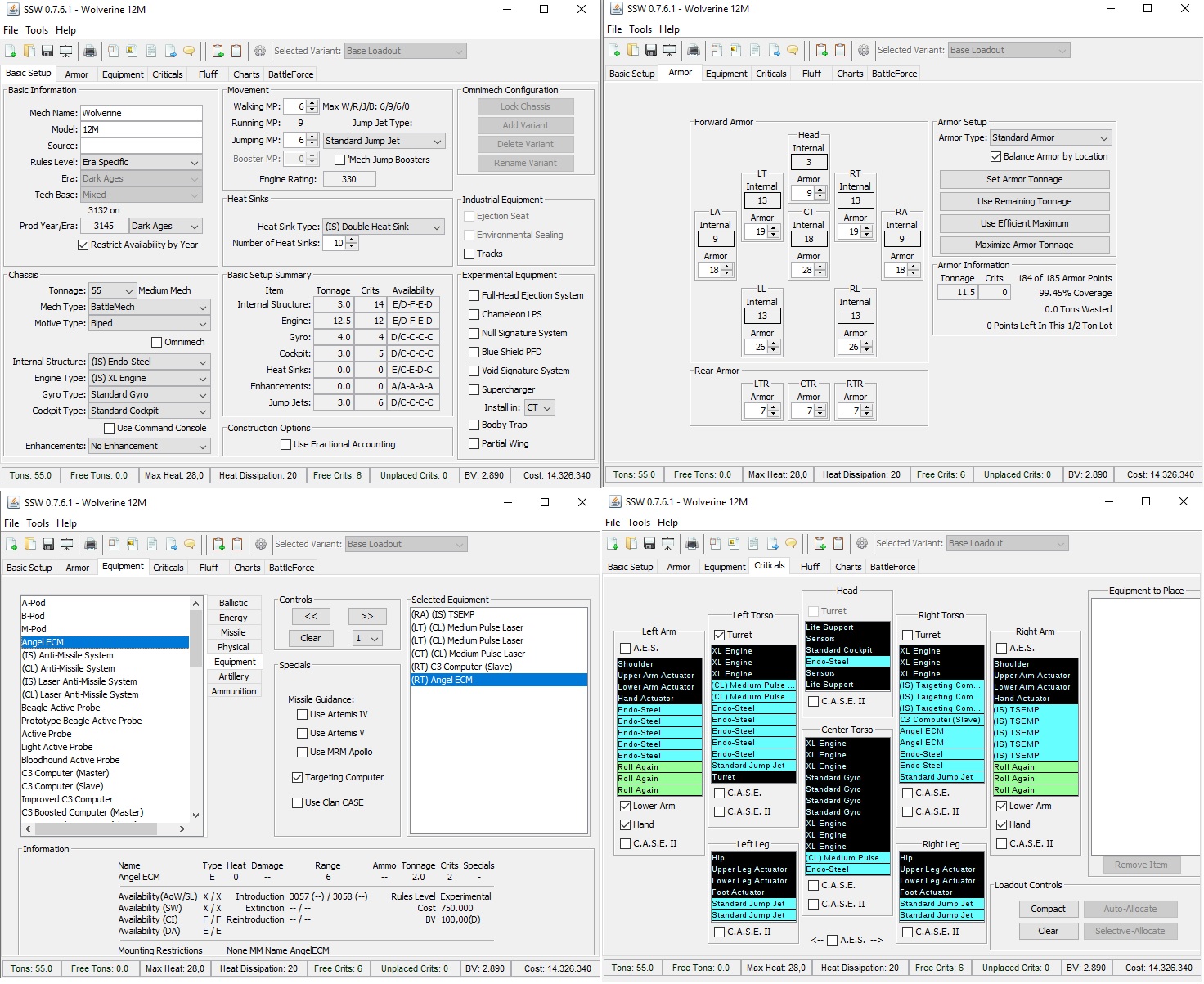
Task: Click the speech bubble icon in Equipment window
Action: pyautogui.click(x=190, y=544)
